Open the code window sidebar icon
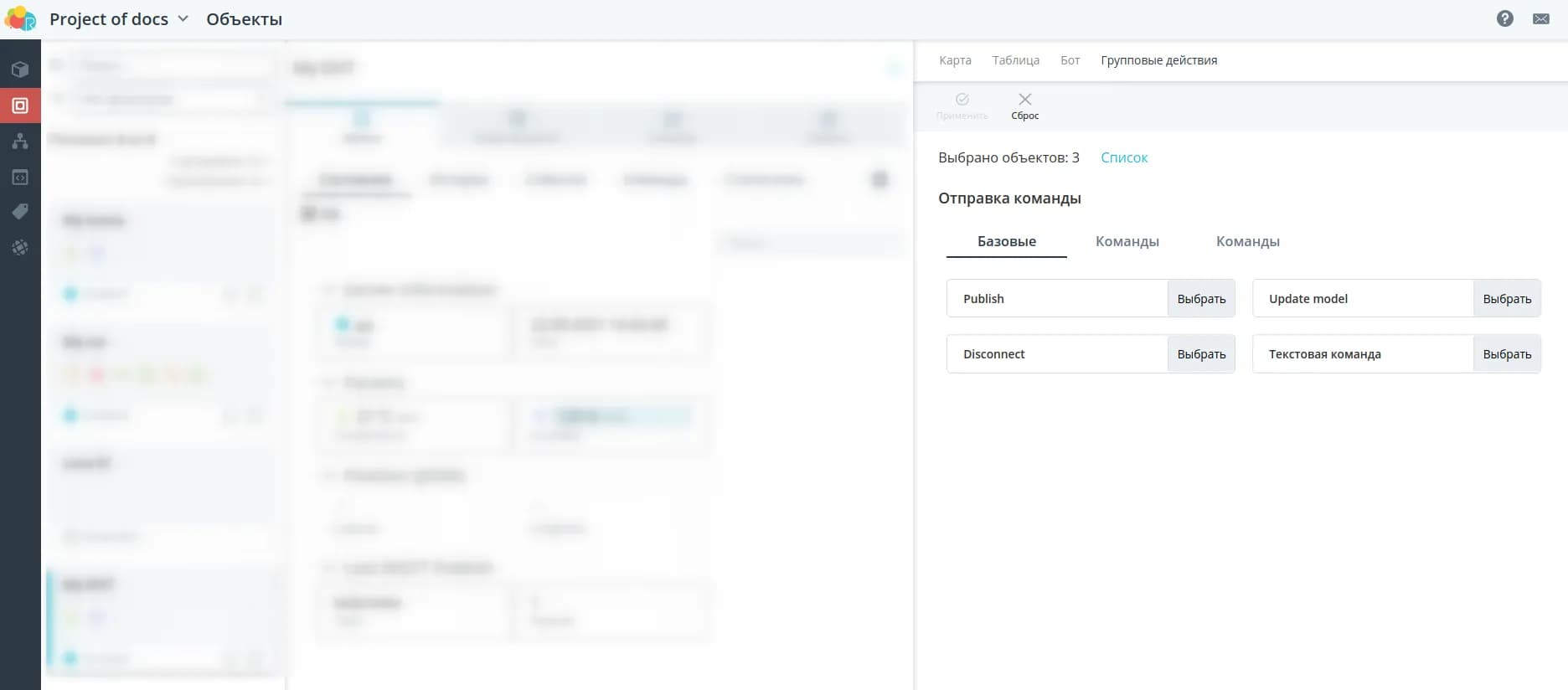 pyautogui.click(x=20, y=178)
